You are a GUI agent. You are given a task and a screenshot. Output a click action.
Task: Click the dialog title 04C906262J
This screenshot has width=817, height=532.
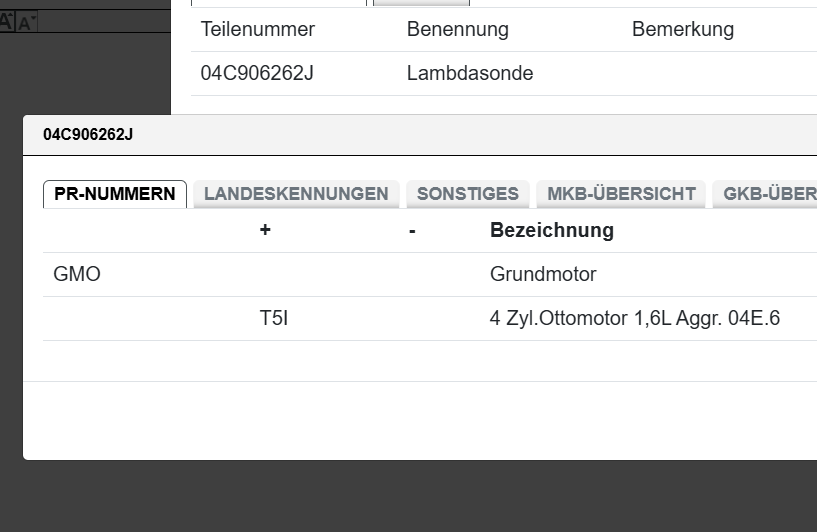88,134
